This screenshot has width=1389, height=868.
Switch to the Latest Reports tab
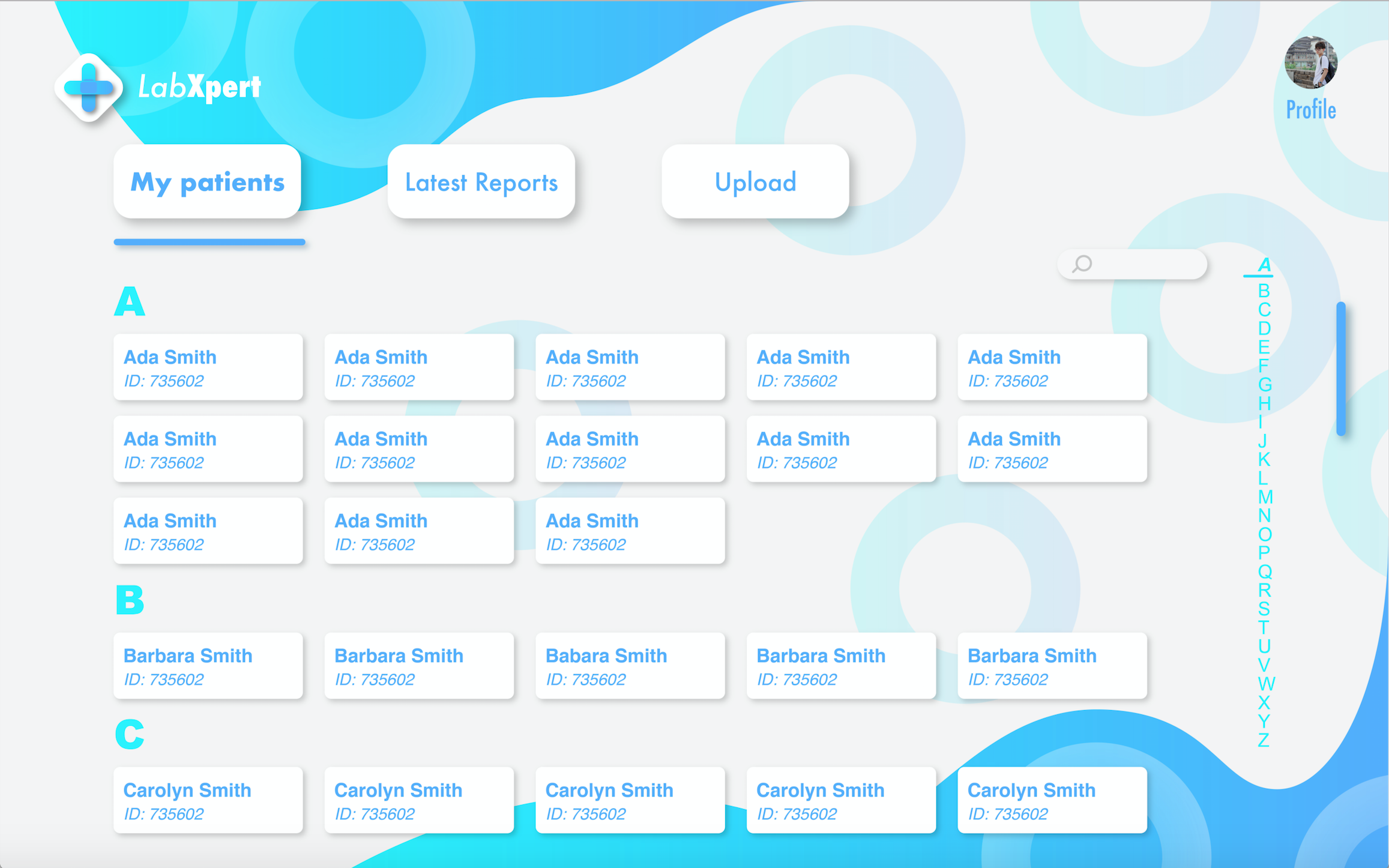(481, 182)
